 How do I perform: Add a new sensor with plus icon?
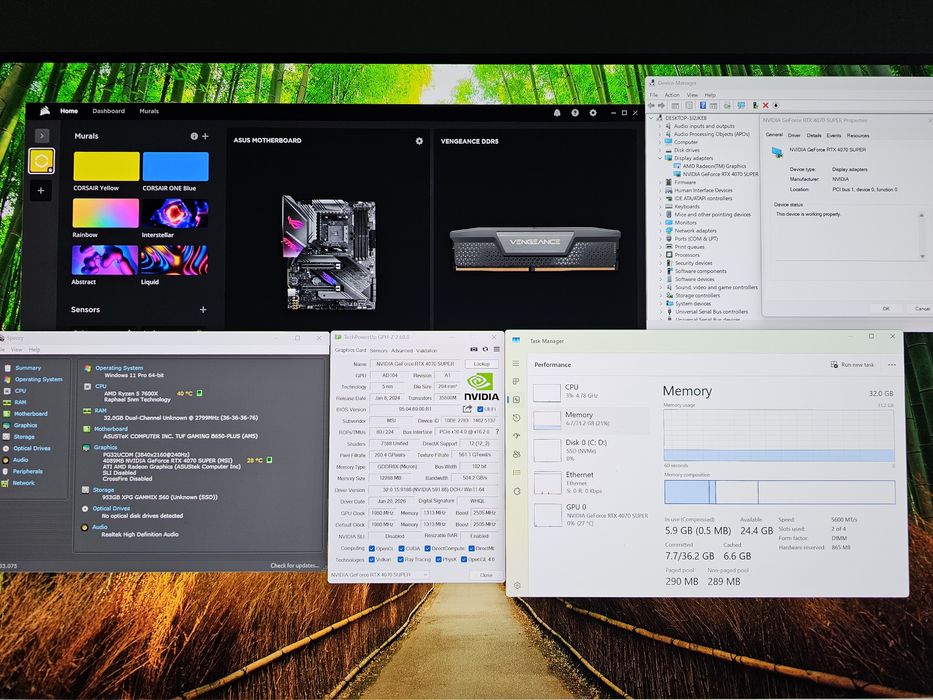click(x=203, y=310)
